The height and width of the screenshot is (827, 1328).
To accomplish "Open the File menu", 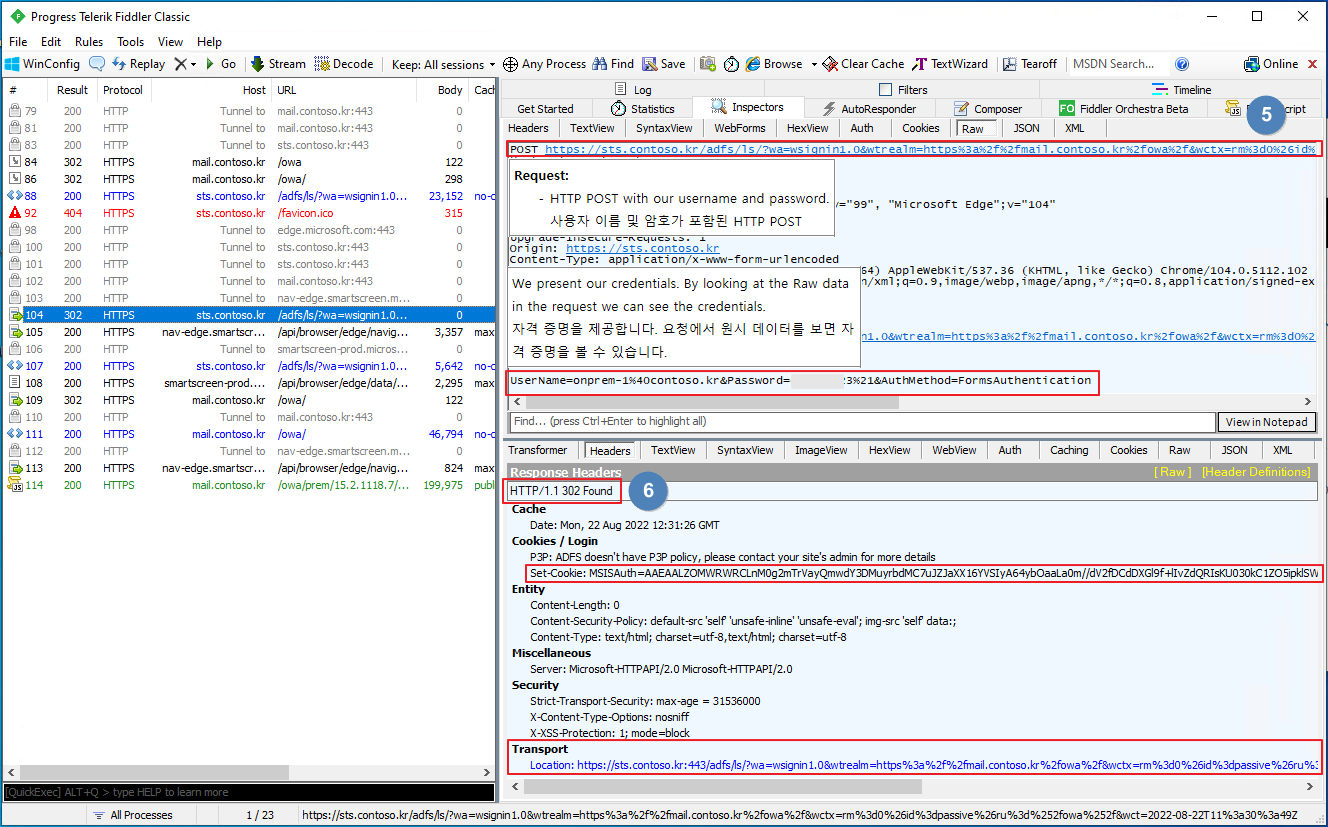I will tap(18, 42).
